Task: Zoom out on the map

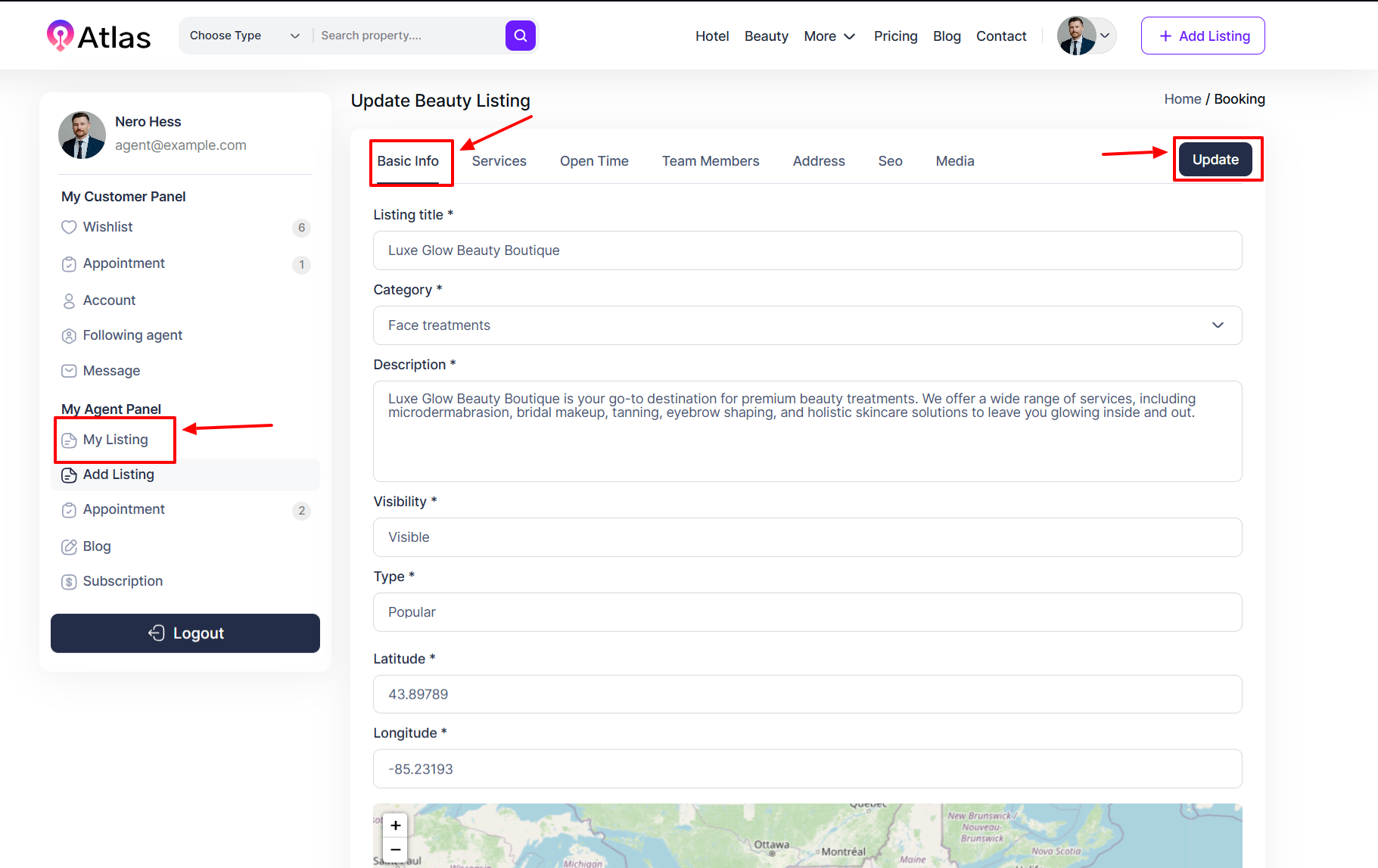Action: click(x=395, y=850)
